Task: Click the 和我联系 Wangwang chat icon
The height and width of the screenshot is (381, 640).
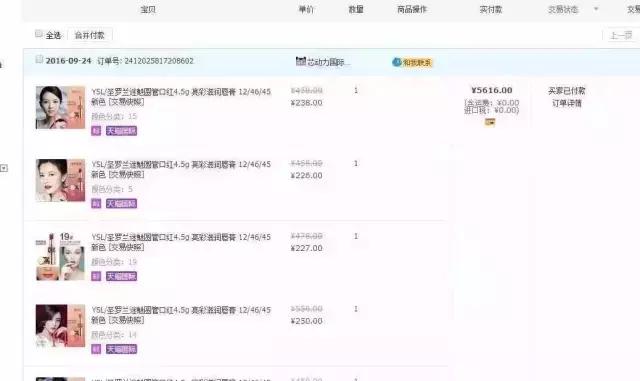Action: [x=412, y=62]
